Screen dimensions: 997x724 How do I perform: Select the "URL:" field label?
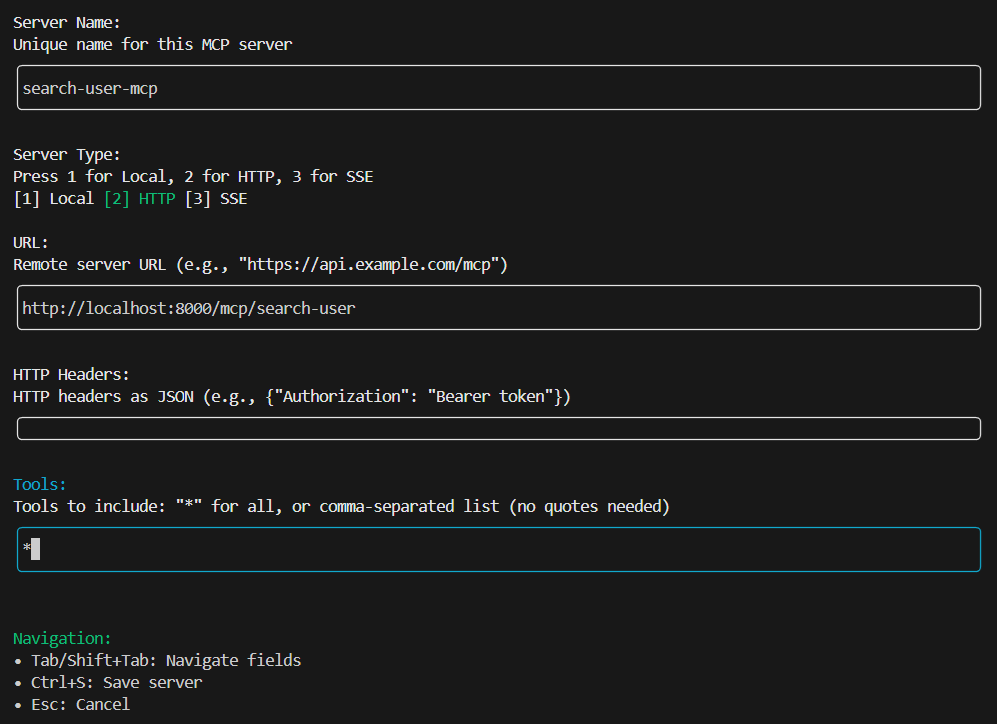(31, 242)
